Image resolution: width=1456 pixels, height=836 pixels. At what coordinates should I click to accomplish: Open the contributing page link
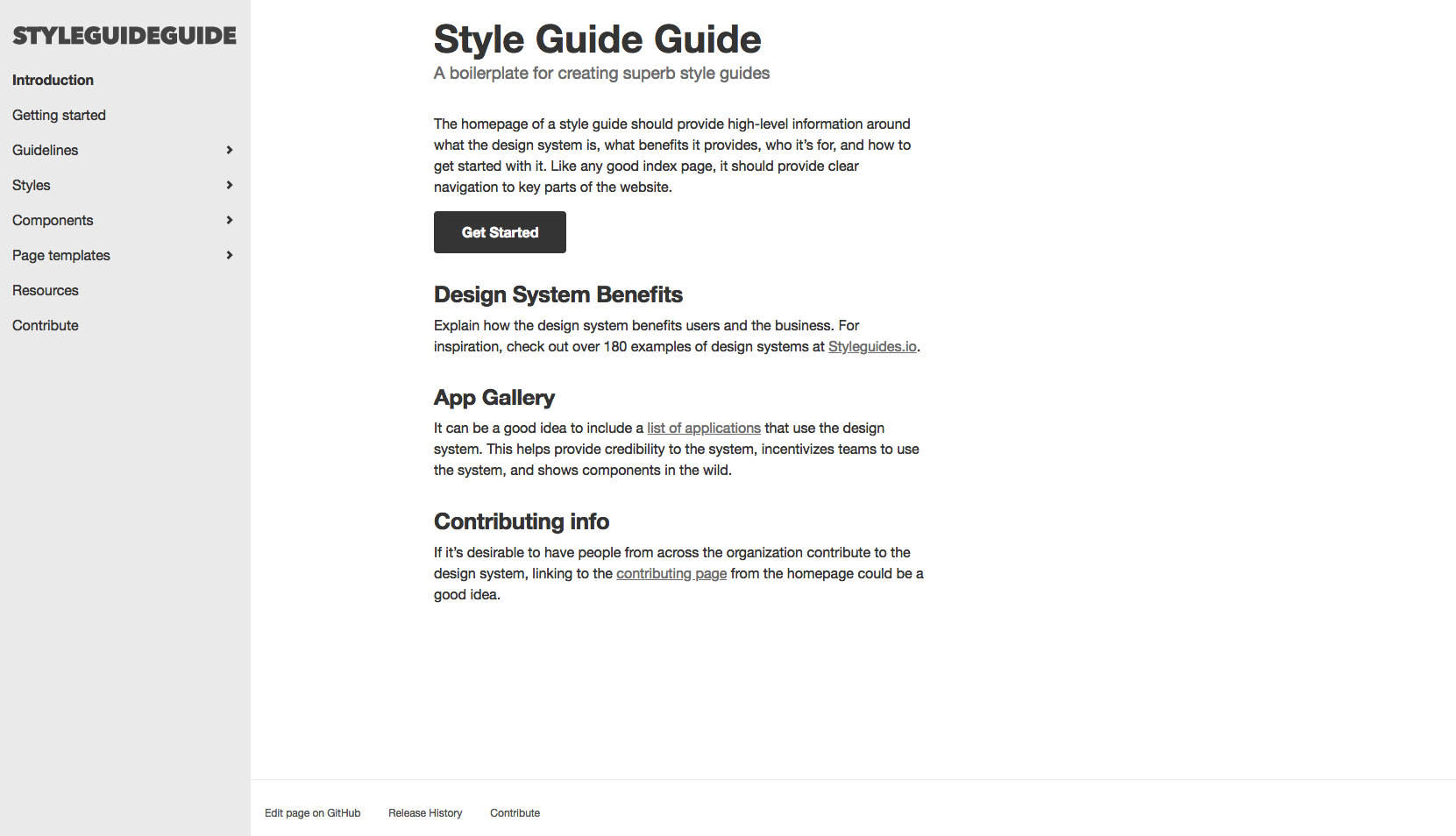coord(671,574)
